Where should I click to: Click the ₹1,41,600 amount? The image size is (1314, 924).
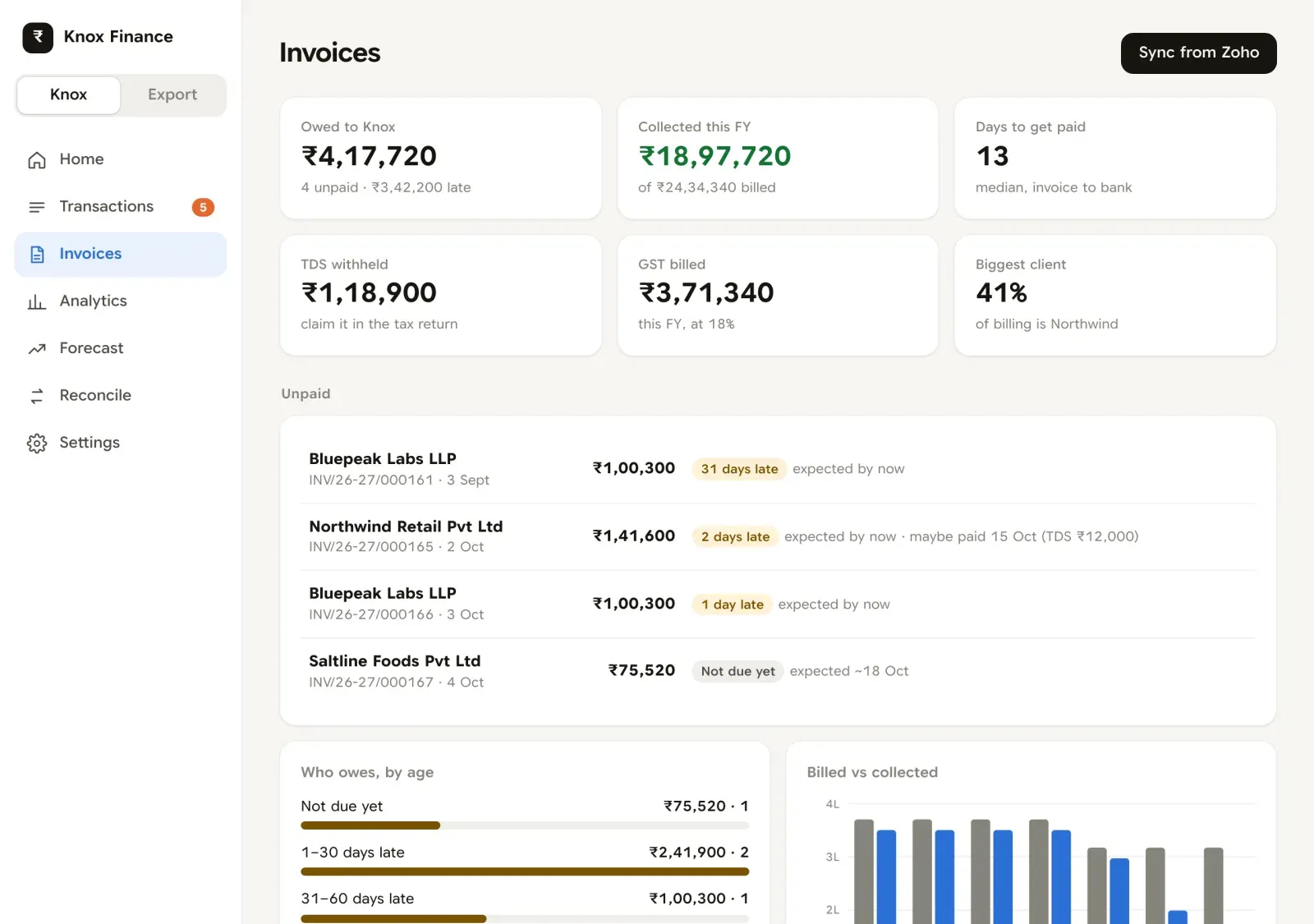pos(634,536)
